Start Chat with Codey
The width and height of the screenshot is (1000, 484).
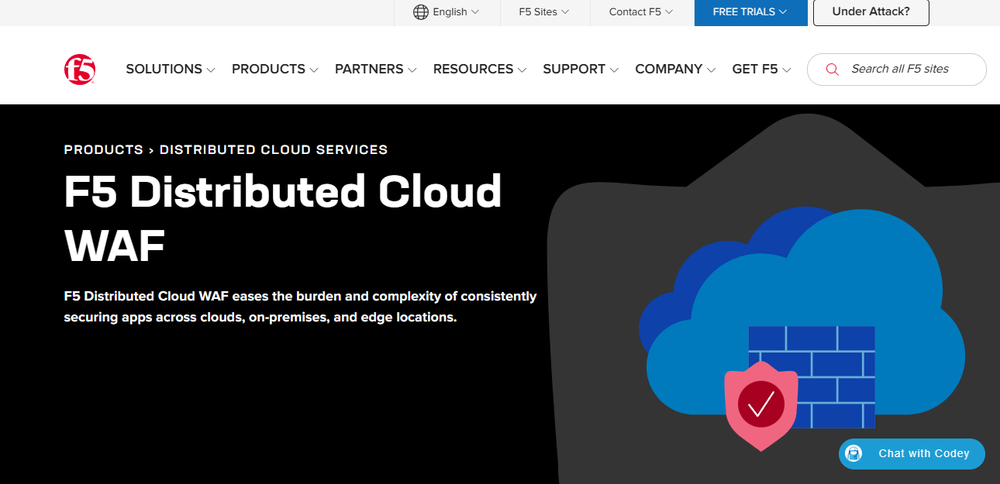912,453
